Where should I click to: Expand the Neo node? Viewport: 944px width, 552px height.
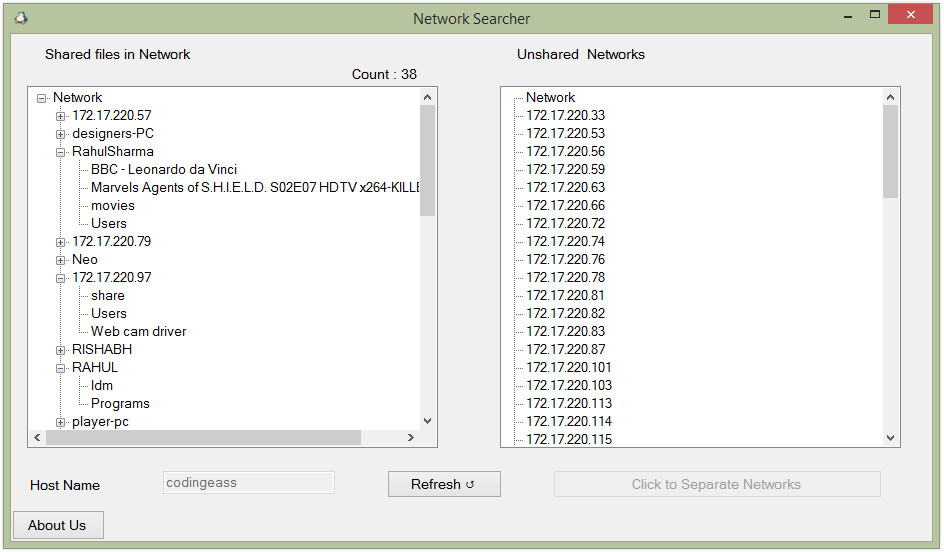coord(60,260)
